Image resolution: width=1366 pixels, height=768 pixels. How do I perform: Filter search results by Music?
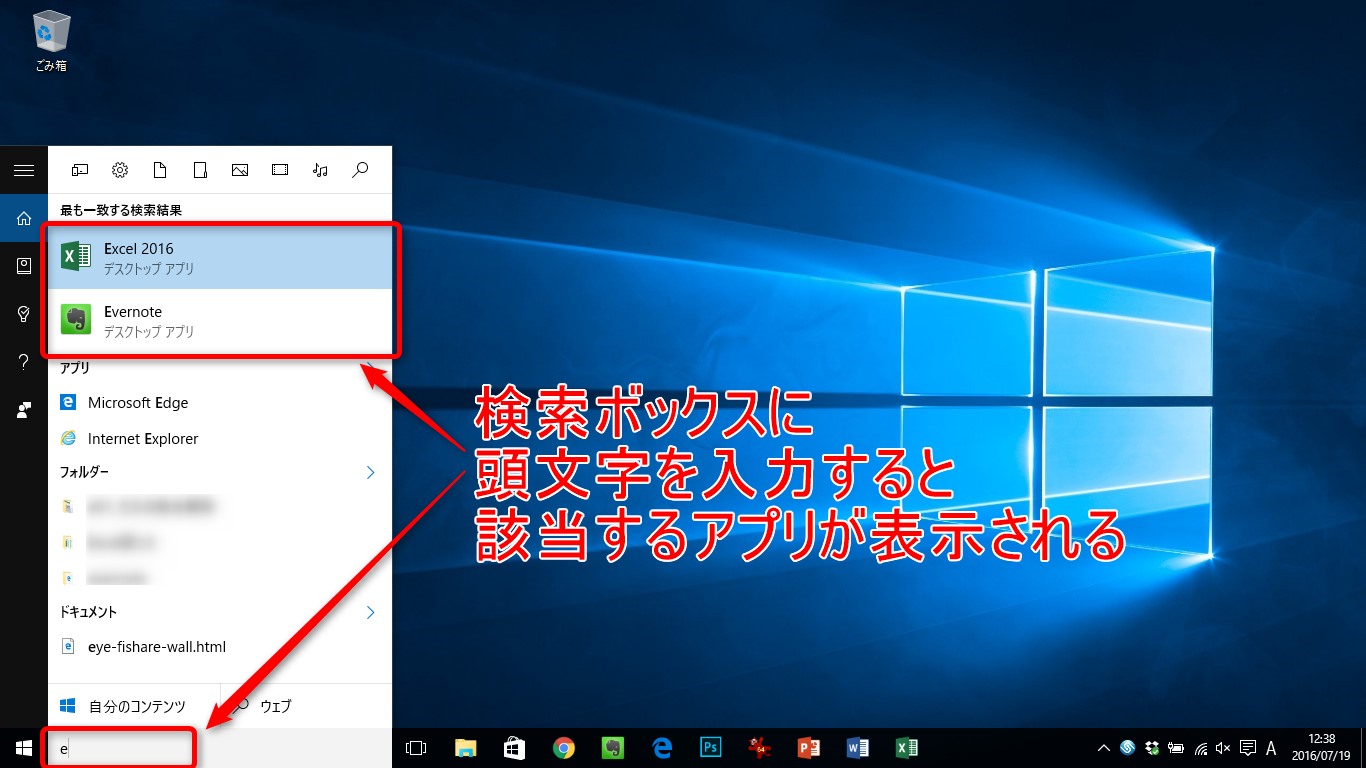(x=320, y=170)
